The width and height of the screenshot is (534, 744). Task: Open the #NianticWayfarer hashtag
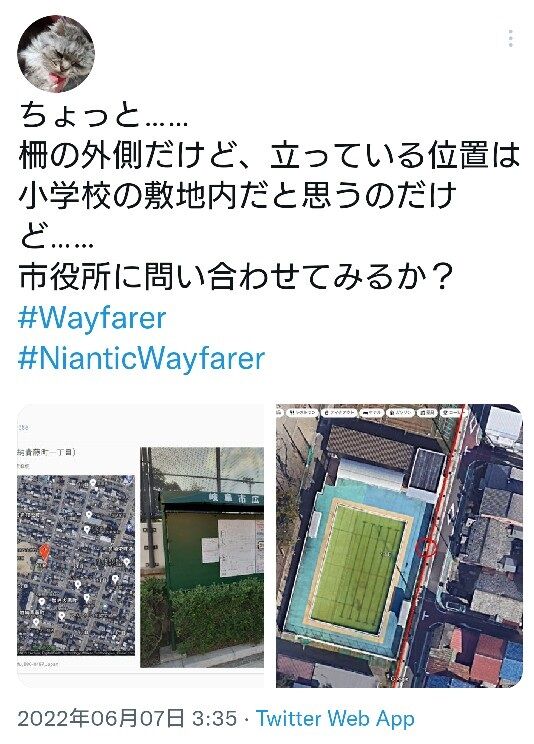point(141,358)
